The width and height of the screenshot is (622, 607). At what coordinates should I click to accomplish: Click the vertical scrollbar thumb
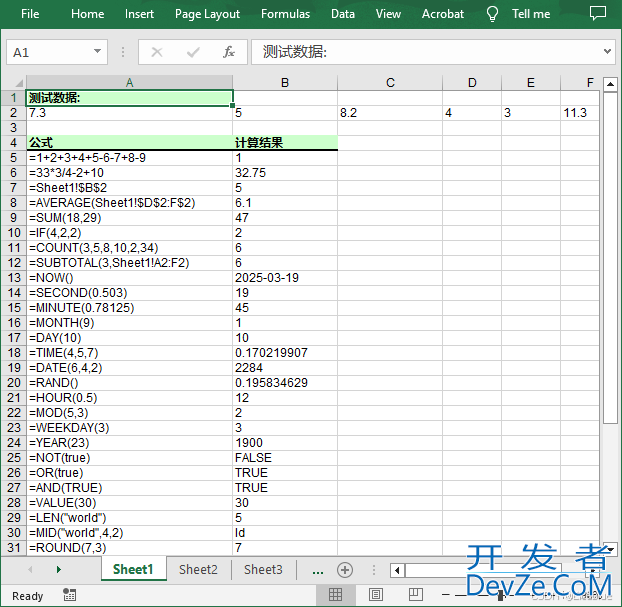610,258
